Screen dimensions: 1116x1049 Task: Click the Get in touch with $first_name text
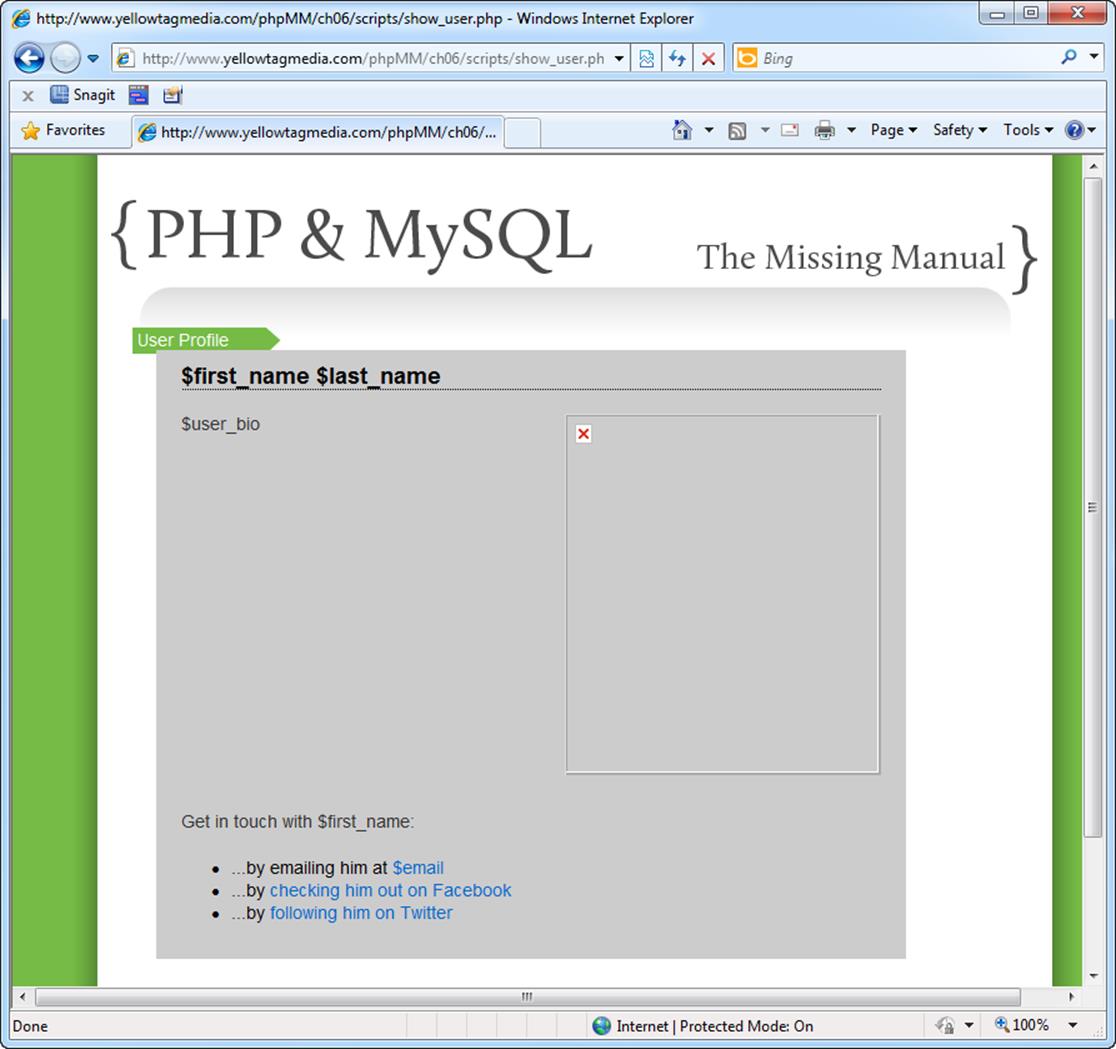coord(298,822)
